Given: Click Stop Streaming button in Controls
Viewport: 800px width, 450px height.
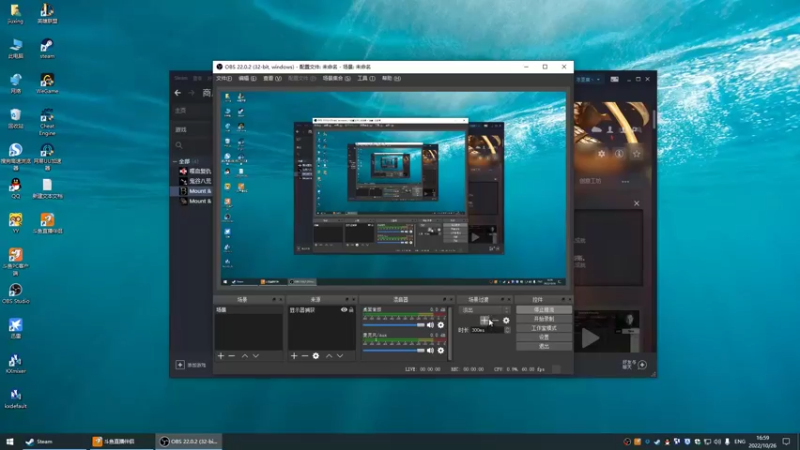Looking at the screenshot, I should [x=544, y=310].
